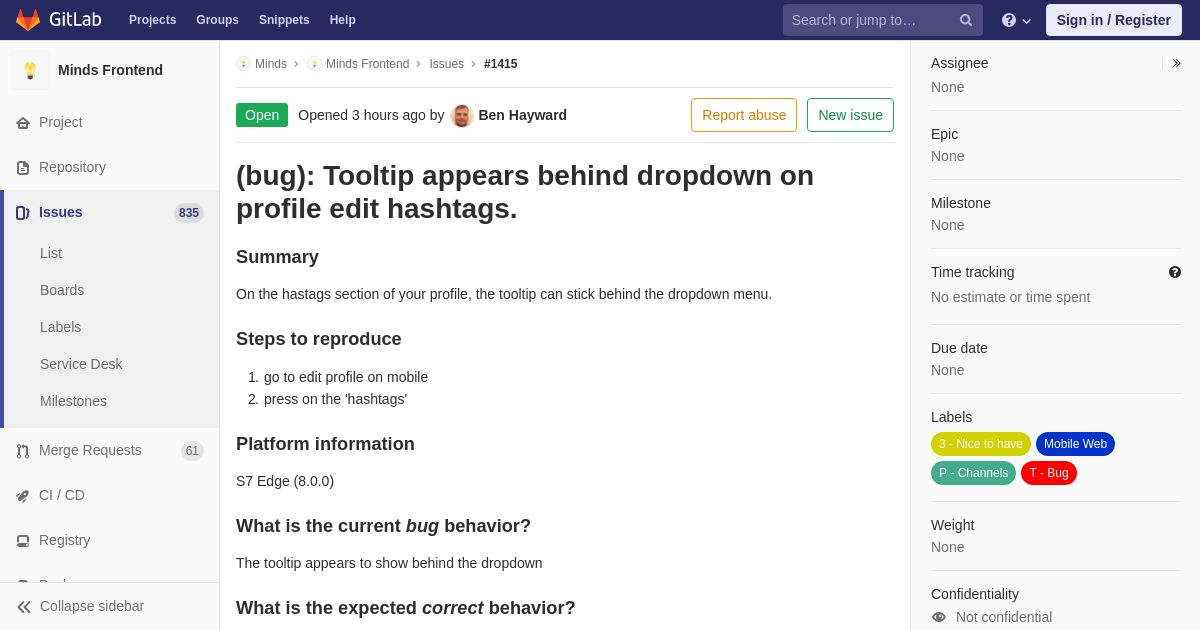Open the help question mark menu

(x=1016, y=20)
